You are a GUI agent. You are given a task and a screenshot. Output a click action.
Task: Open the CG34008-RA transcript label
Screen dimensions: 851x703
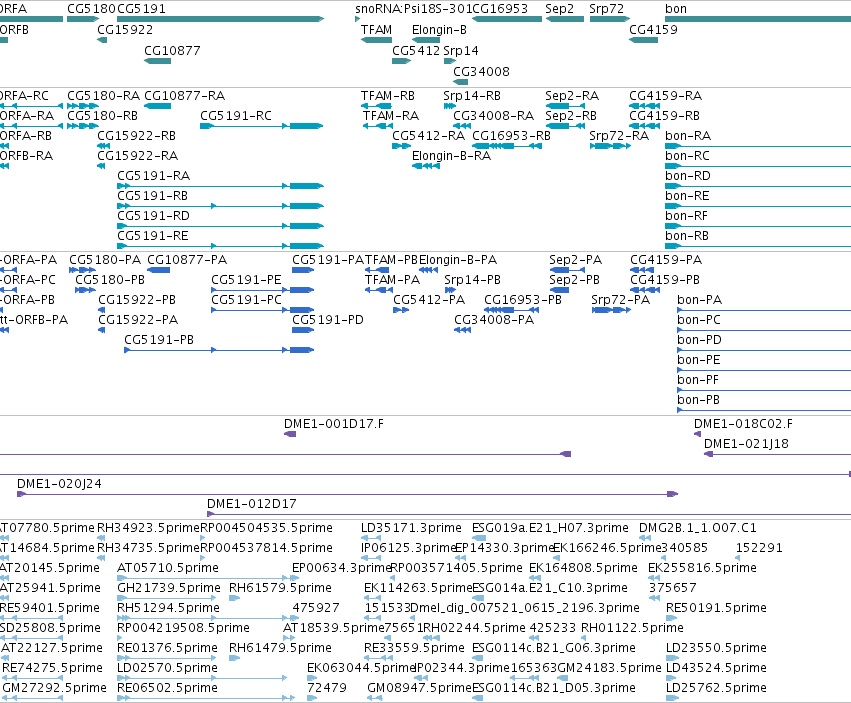(x=493, y=116)
